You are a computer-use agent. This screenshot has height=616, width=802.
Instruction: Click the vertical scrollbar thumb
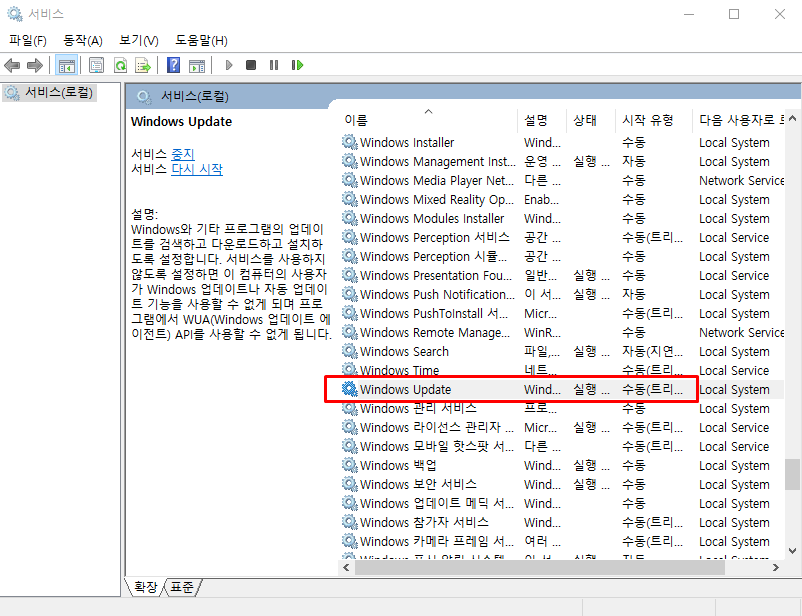click(x=792, y=474)
